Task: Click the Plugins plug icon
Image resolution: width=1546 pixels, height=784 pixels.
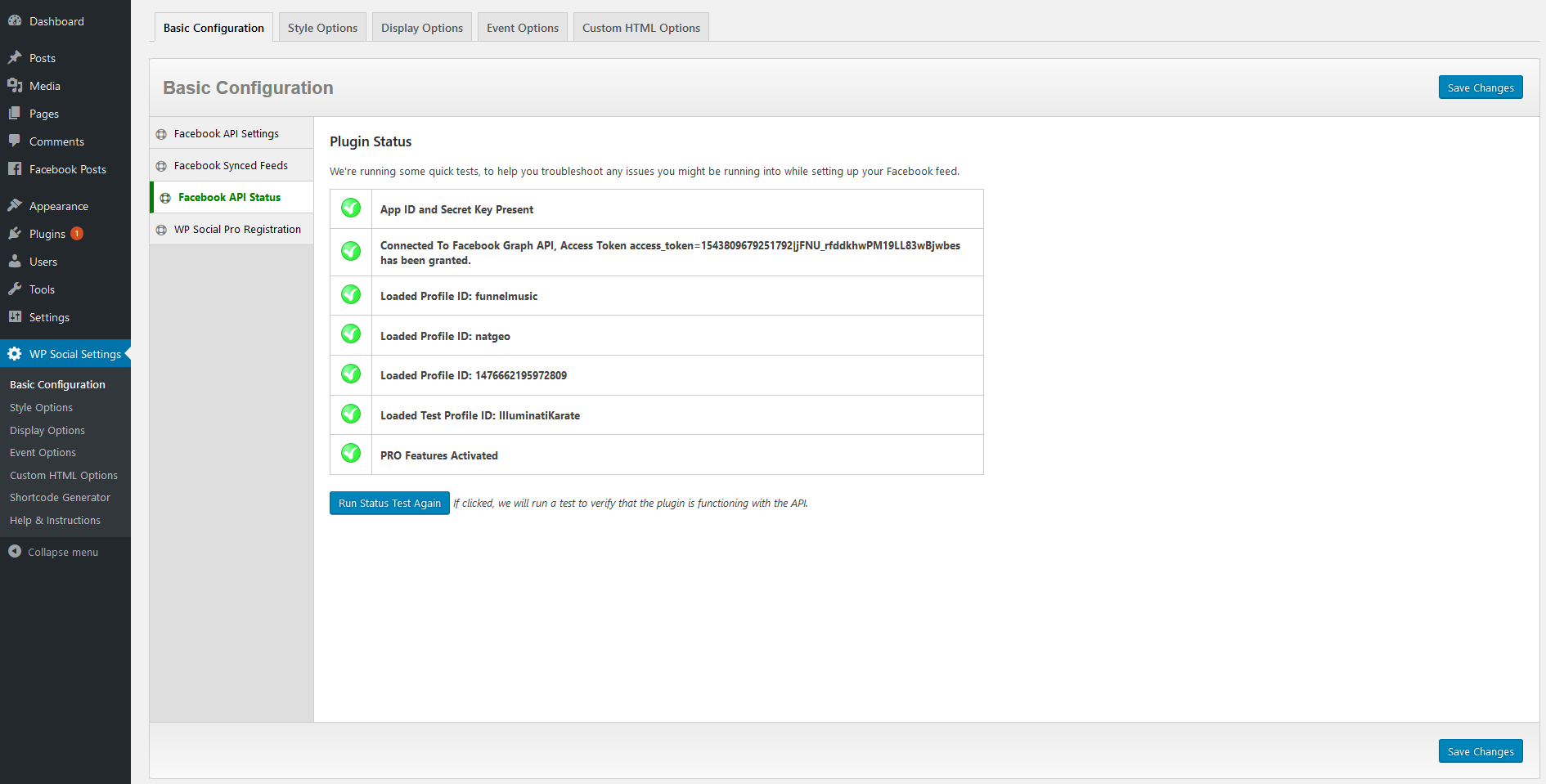Action: [x=15, y=234]
